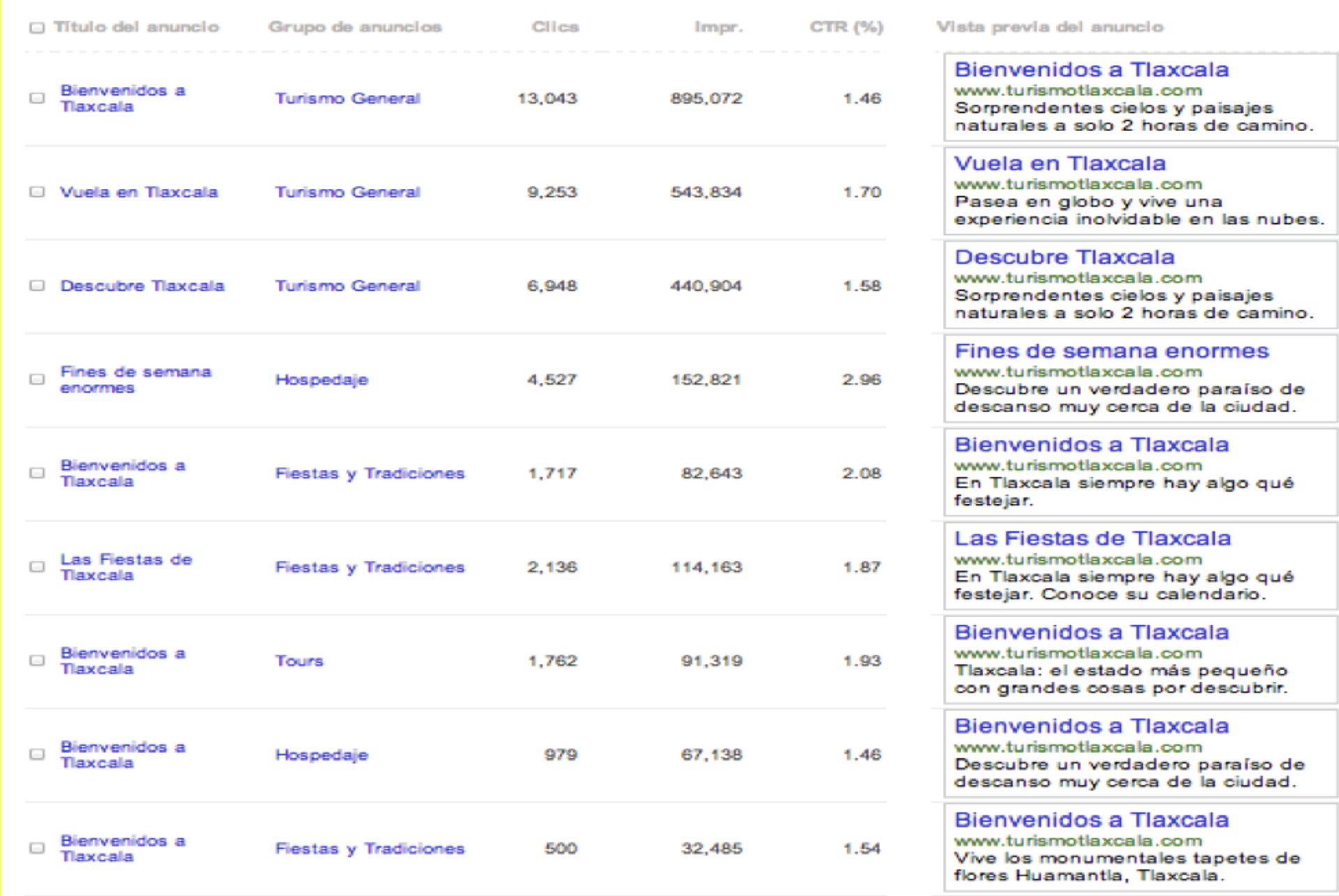Click the CTR value 1.70
Image resolution: width=1339 pixels, height=896 pixels.
[862, 192]
